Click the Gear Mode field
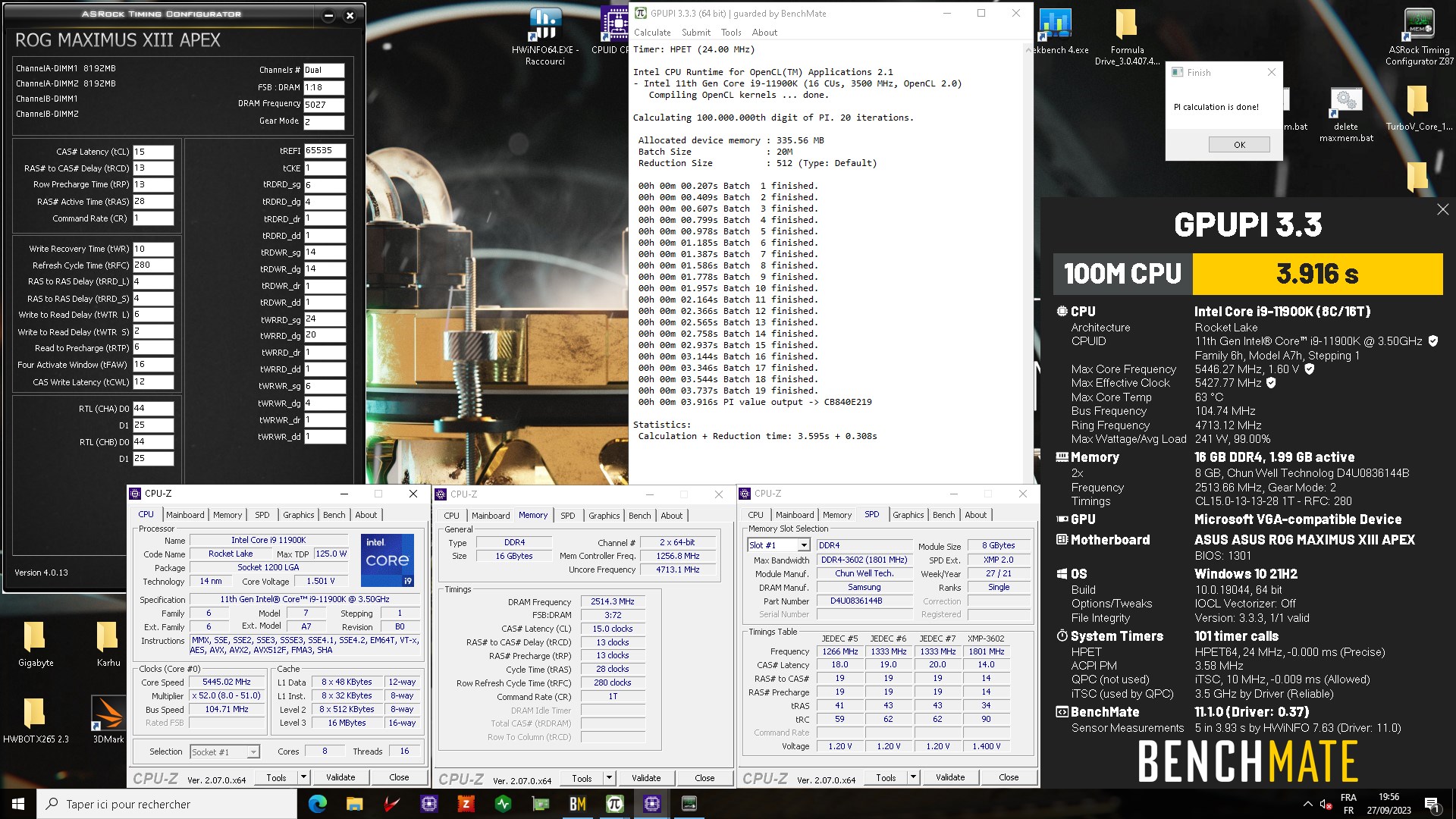The height and width of the screenshot is (819, 1456). coord(324,121)
